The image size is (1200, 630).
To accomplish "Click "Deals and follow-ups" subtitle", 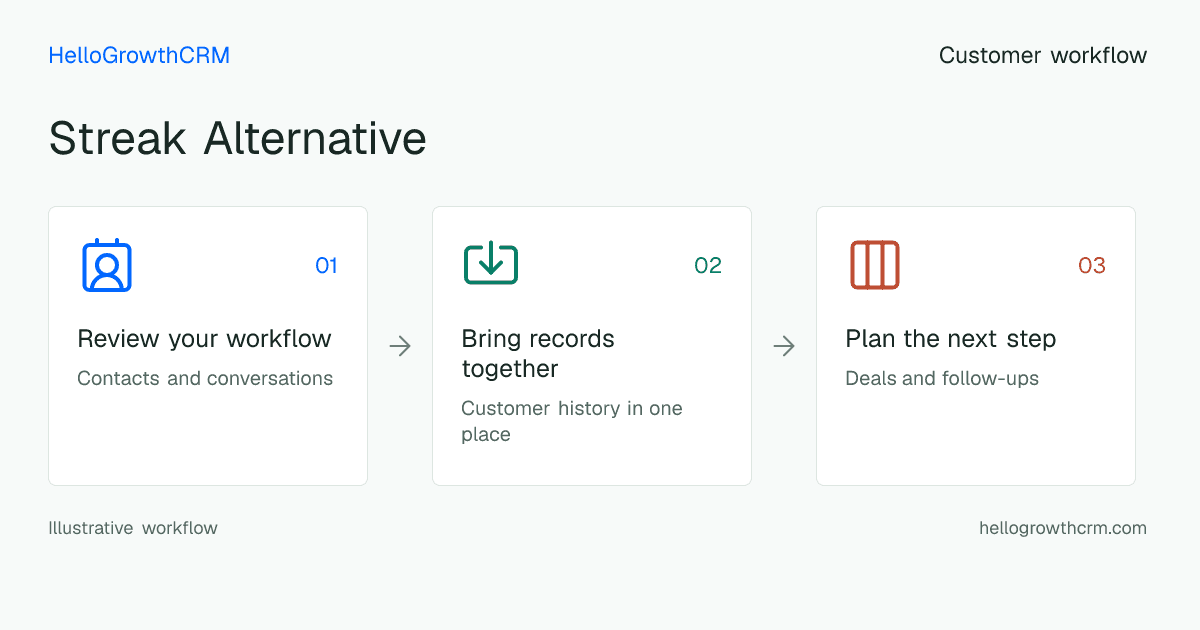I will (x=942, y=379).
